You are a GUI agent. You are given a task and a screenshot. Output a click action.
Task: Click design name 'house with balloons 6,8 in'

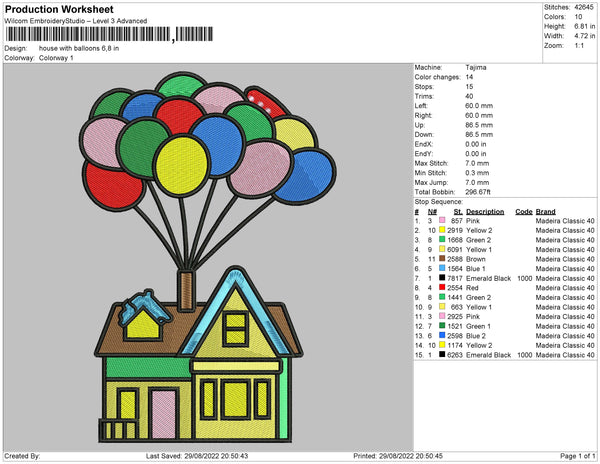point(79,49)
